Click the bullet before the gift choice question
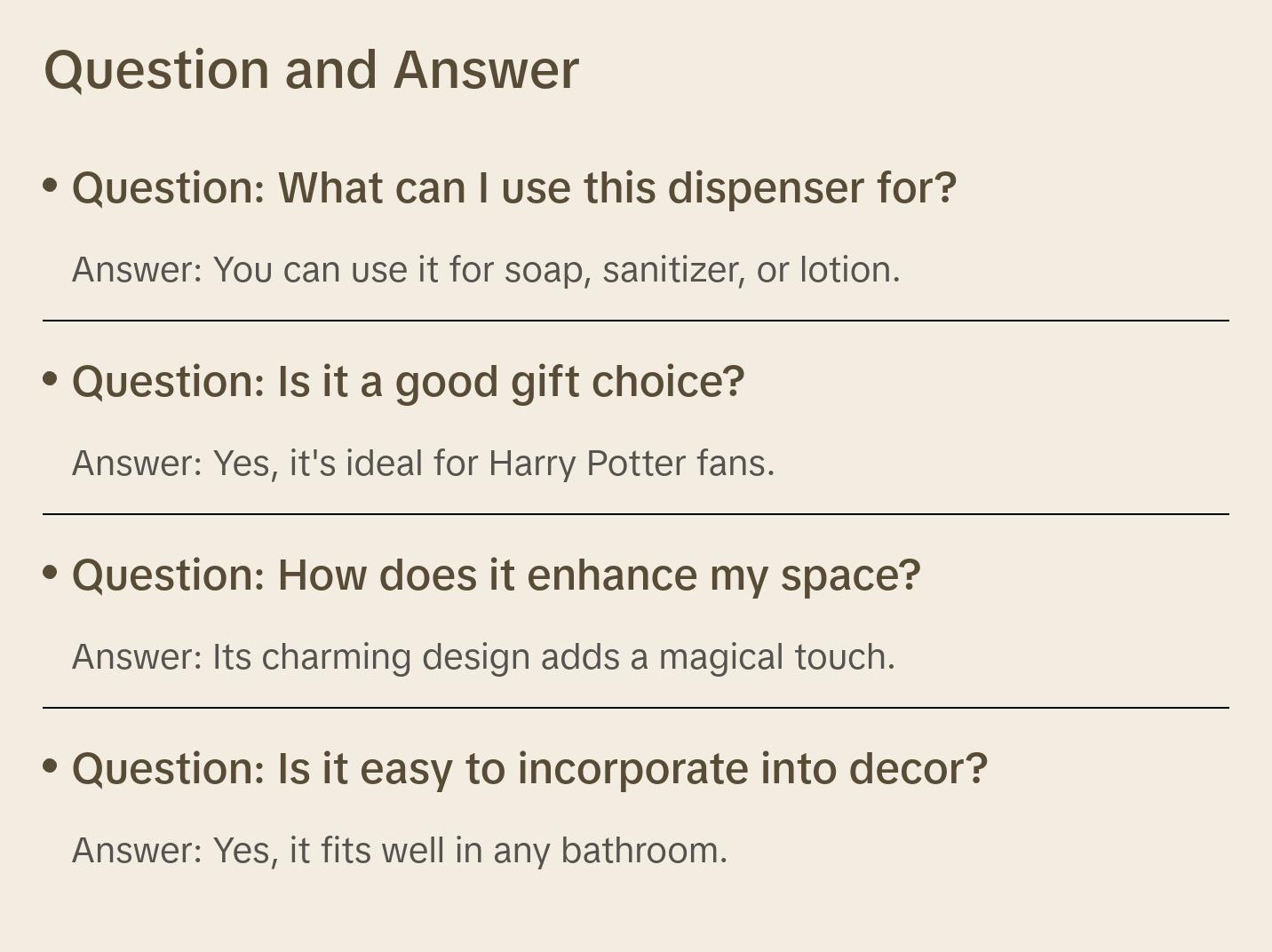 pyautogui.click(x=51, y=378)
